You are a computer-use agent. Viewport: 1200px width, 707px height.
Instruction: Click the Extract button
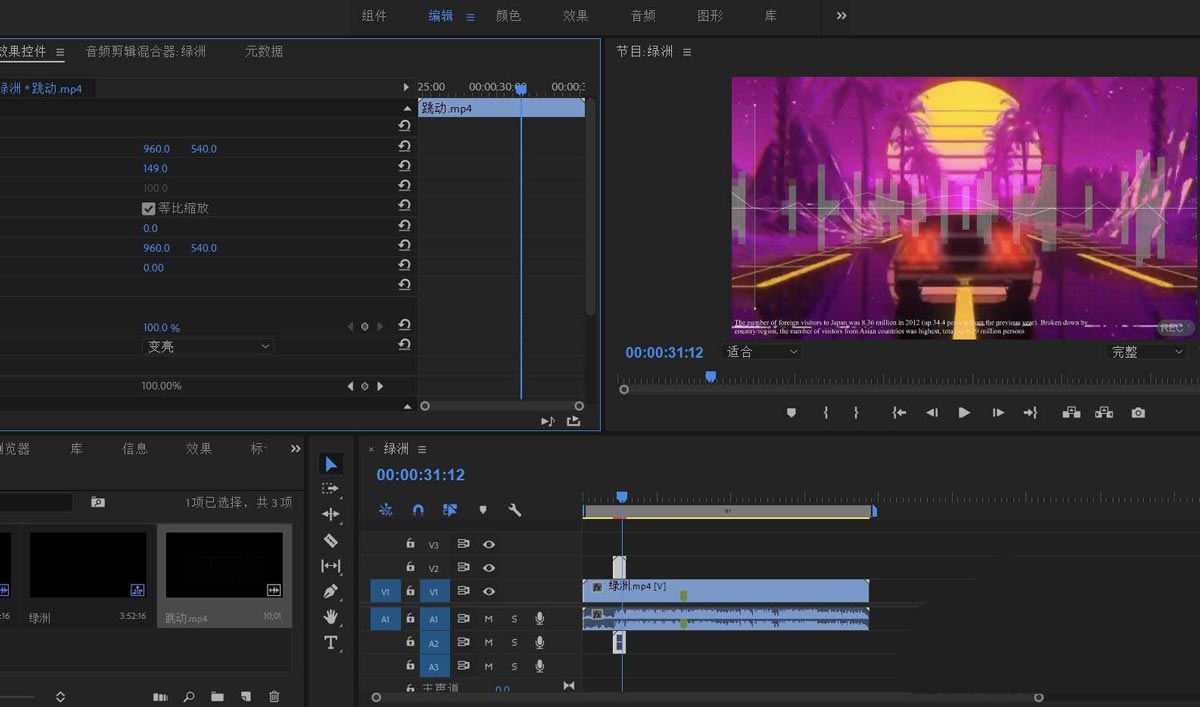pos(1104,412)
